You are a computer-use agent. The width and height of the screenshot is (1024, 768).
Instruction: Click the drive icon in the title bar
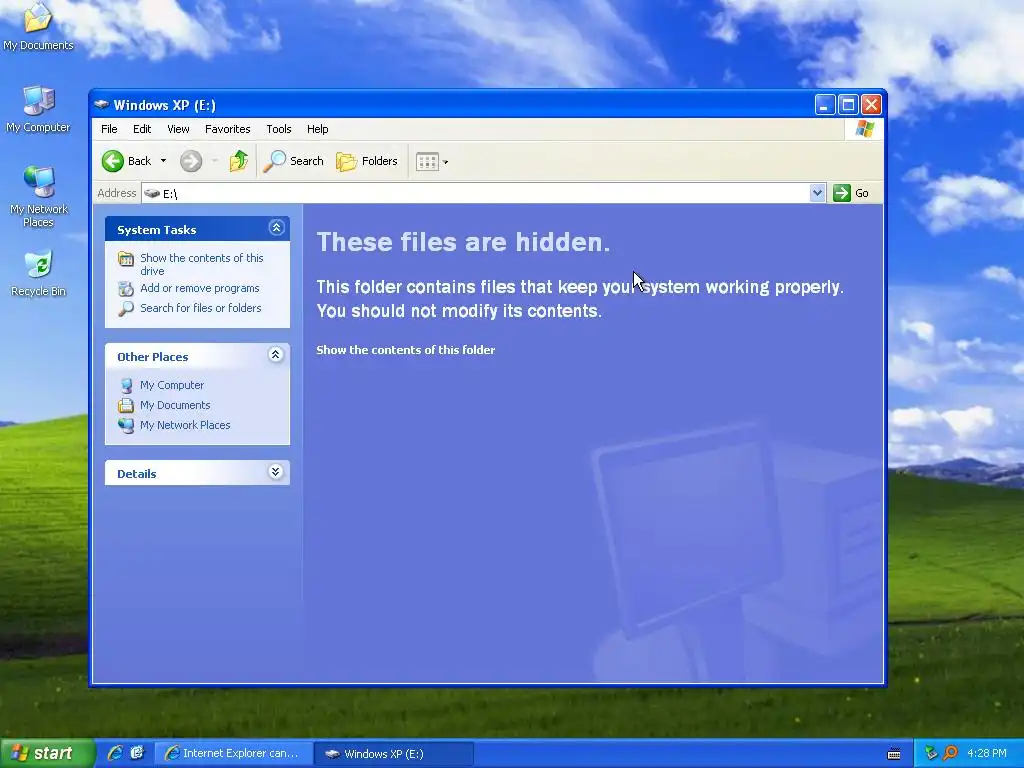pos(101,104)
